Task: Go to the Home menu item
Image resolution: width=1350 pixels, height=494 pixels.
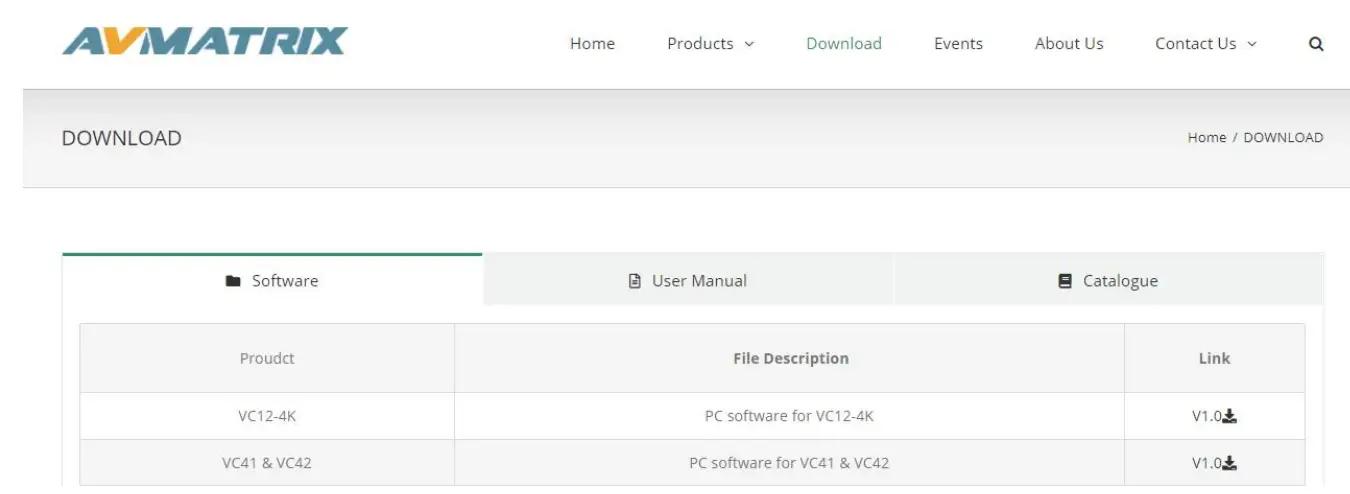Action: click(592, 44)
